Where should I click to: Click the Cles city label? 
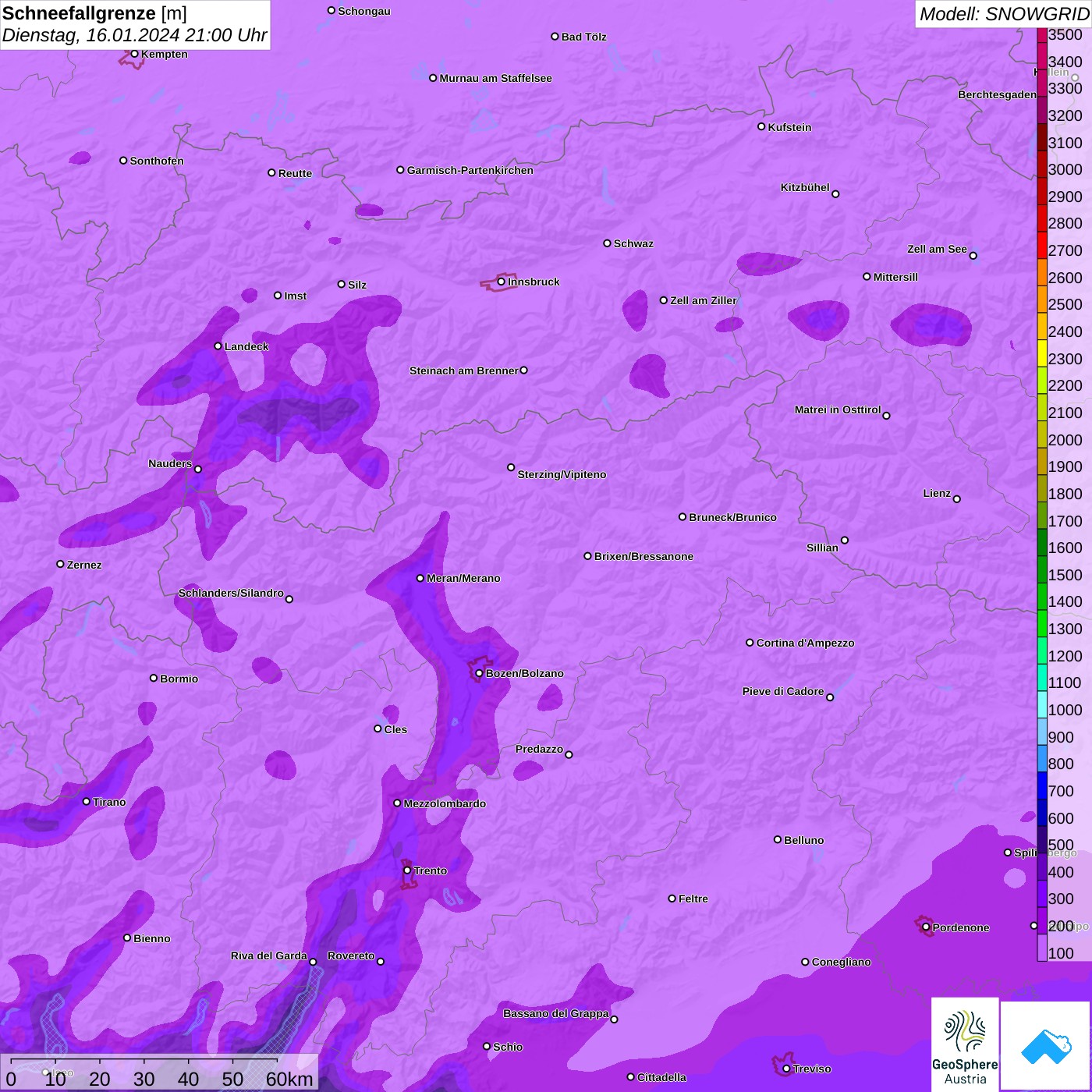[x=395, y=729]
